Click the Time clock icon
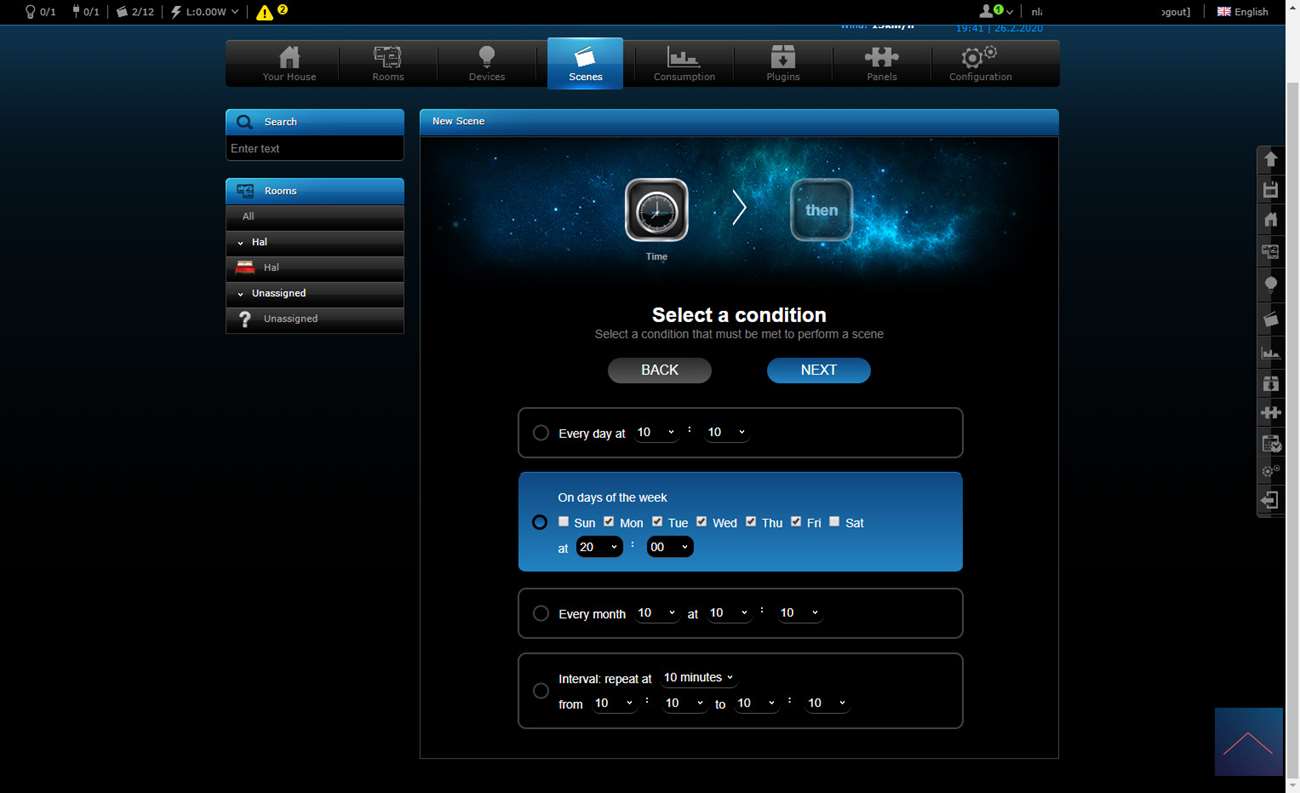 pyautogui.click(x=656, y=210)
